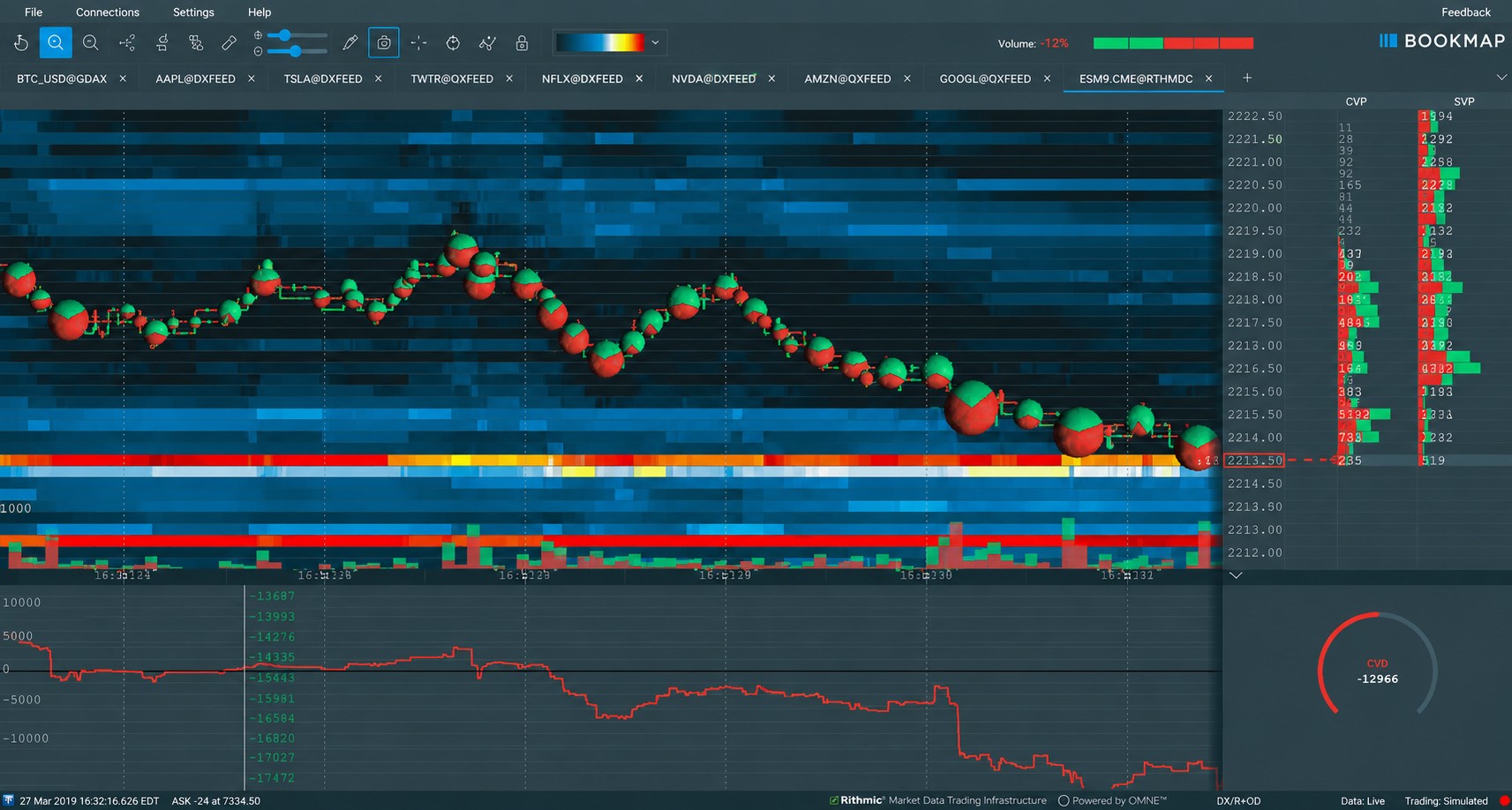Click the Trading: Simulated status text
The width and height of the screenshot is (1512, 810).
[1446, 801]
